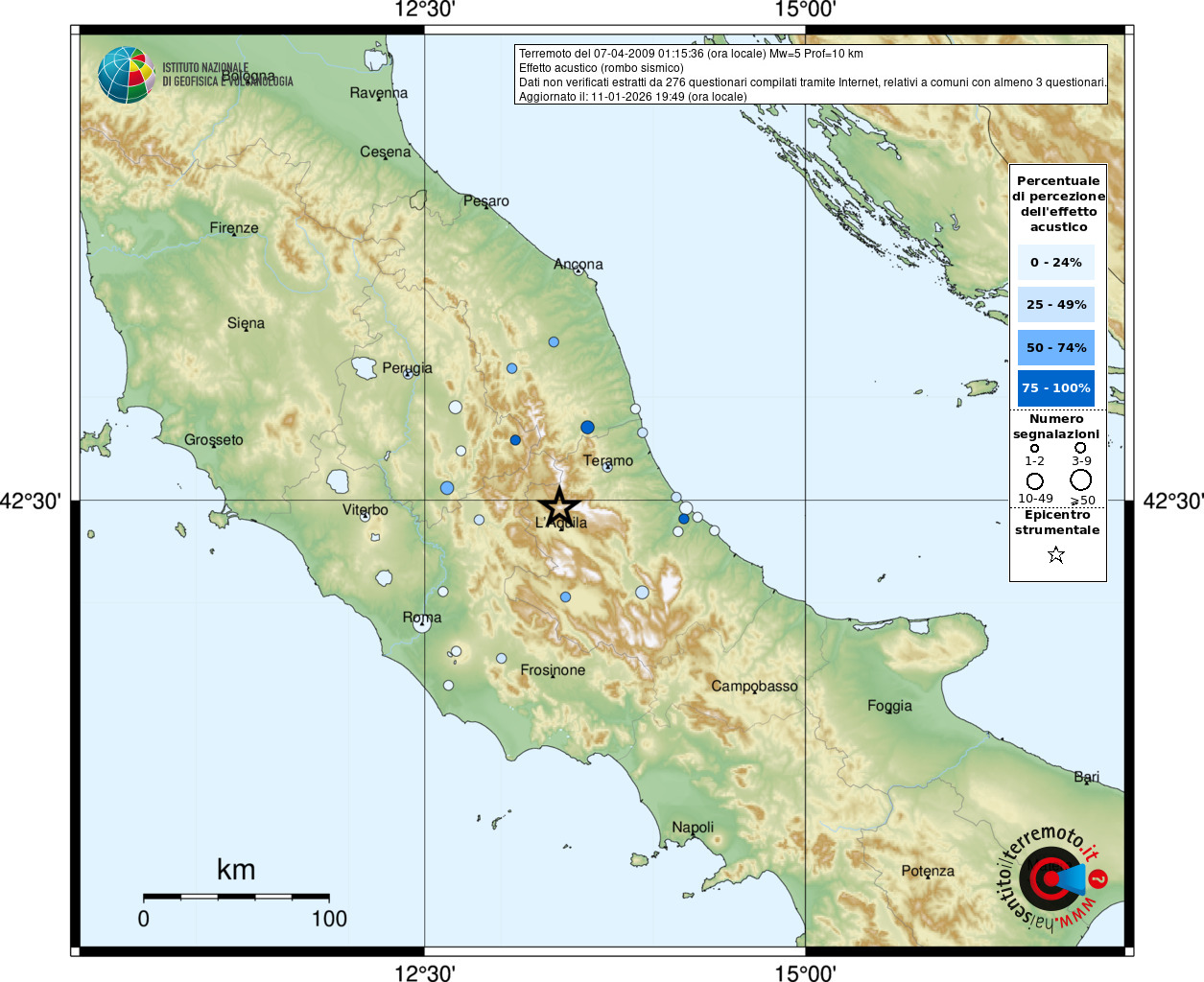Click the epicenter star near L'Aquila
The image size is (1204, 982).
558,506
